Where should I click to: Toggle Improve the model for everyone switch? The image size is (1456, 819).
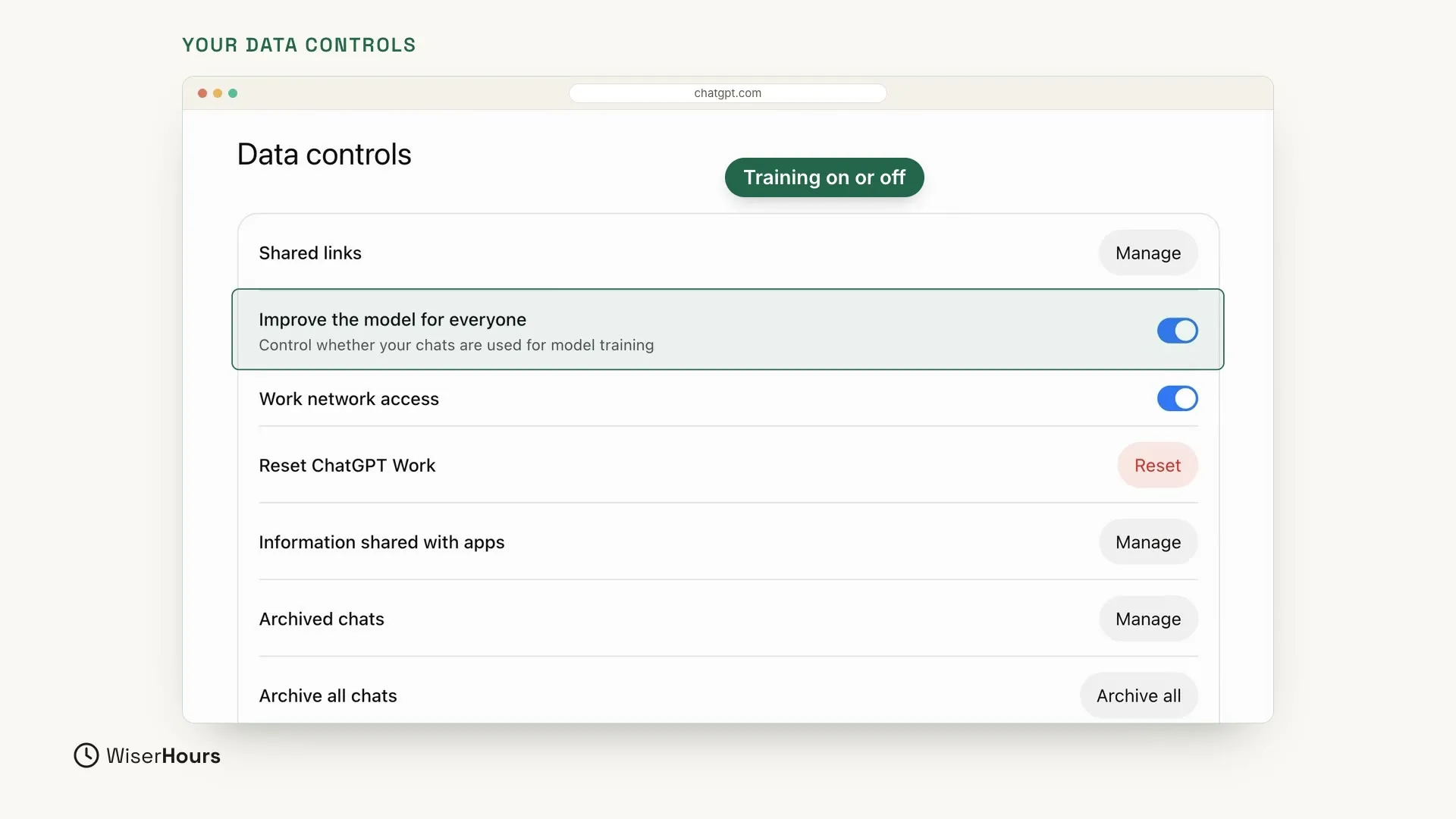1177,331
